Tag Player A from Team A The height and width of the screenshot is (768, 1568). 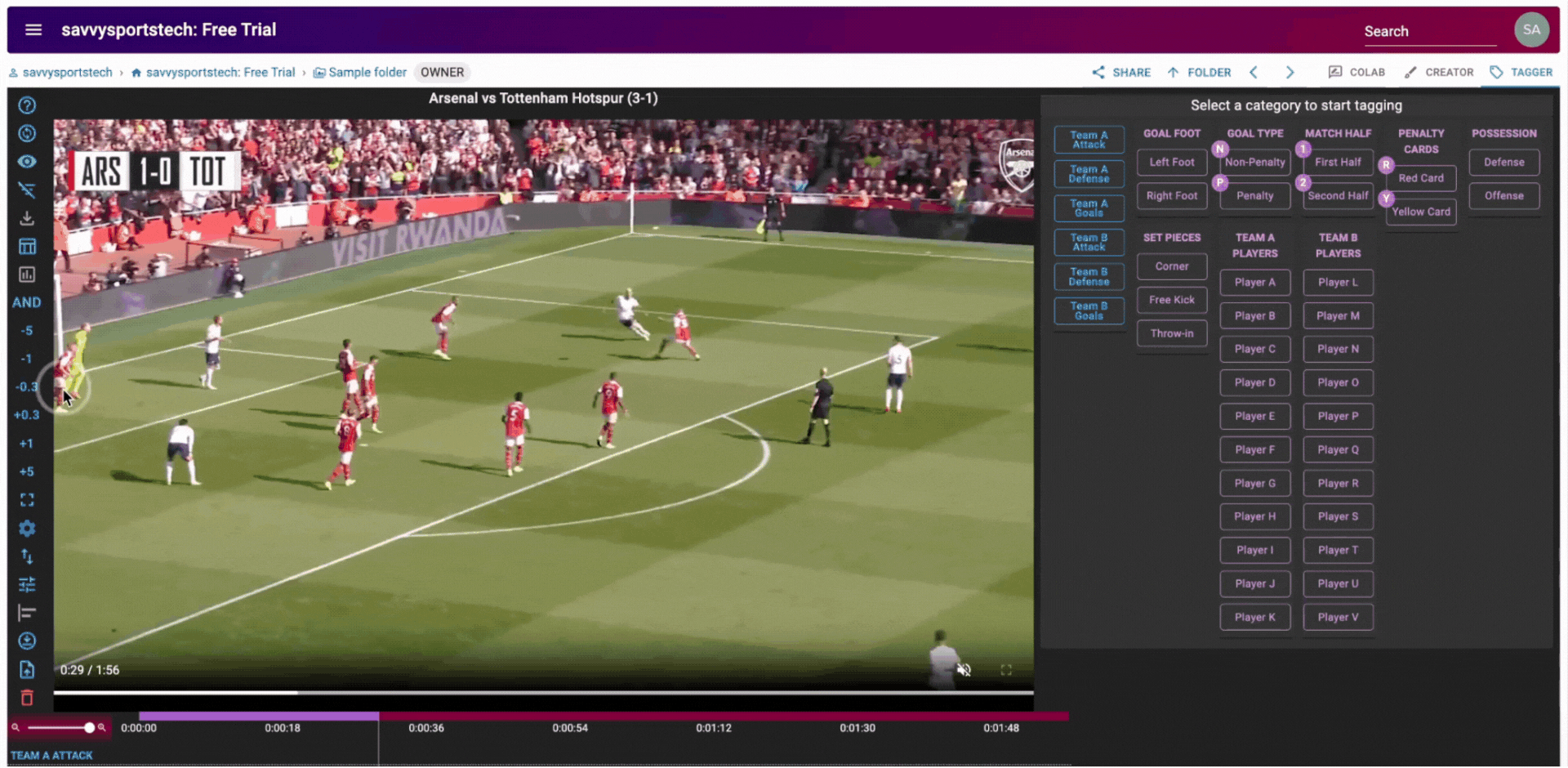(1255, 283)
